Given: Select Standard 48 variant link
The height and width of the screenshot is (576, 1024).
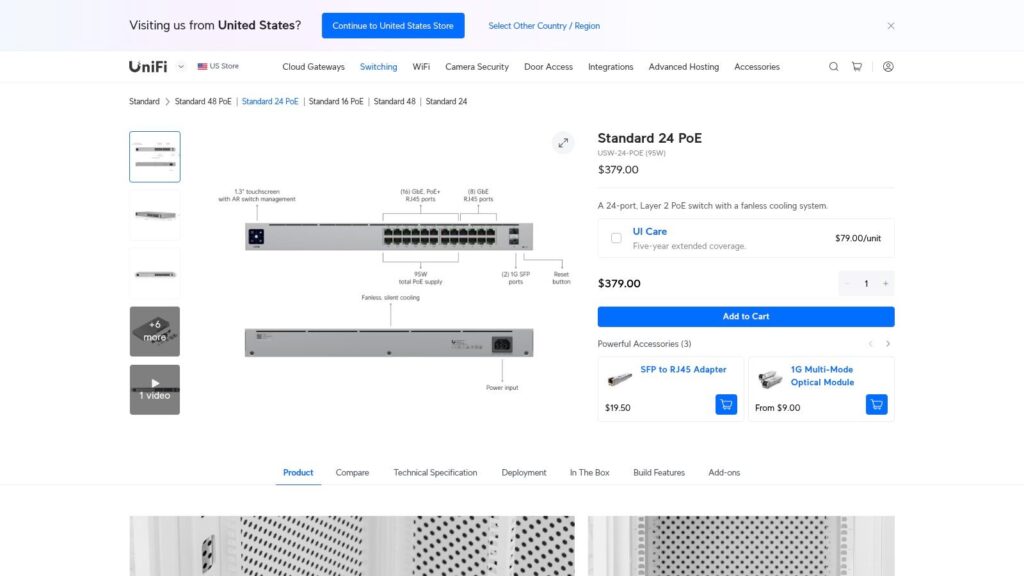Looking at the screenshot, I should pos(394,102).
